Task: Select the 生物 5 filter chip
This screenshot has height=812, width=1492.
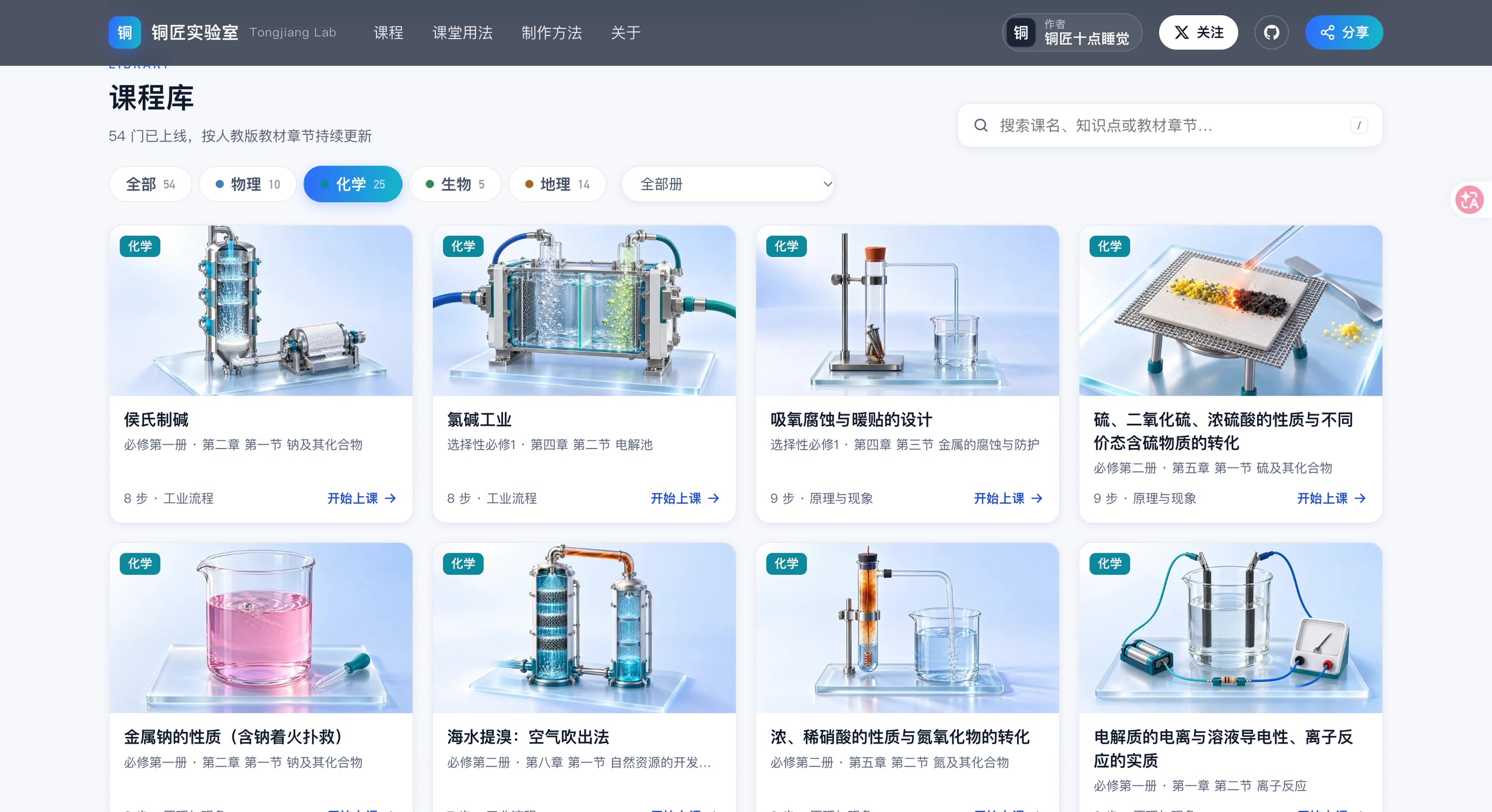Action: point(455,184)
